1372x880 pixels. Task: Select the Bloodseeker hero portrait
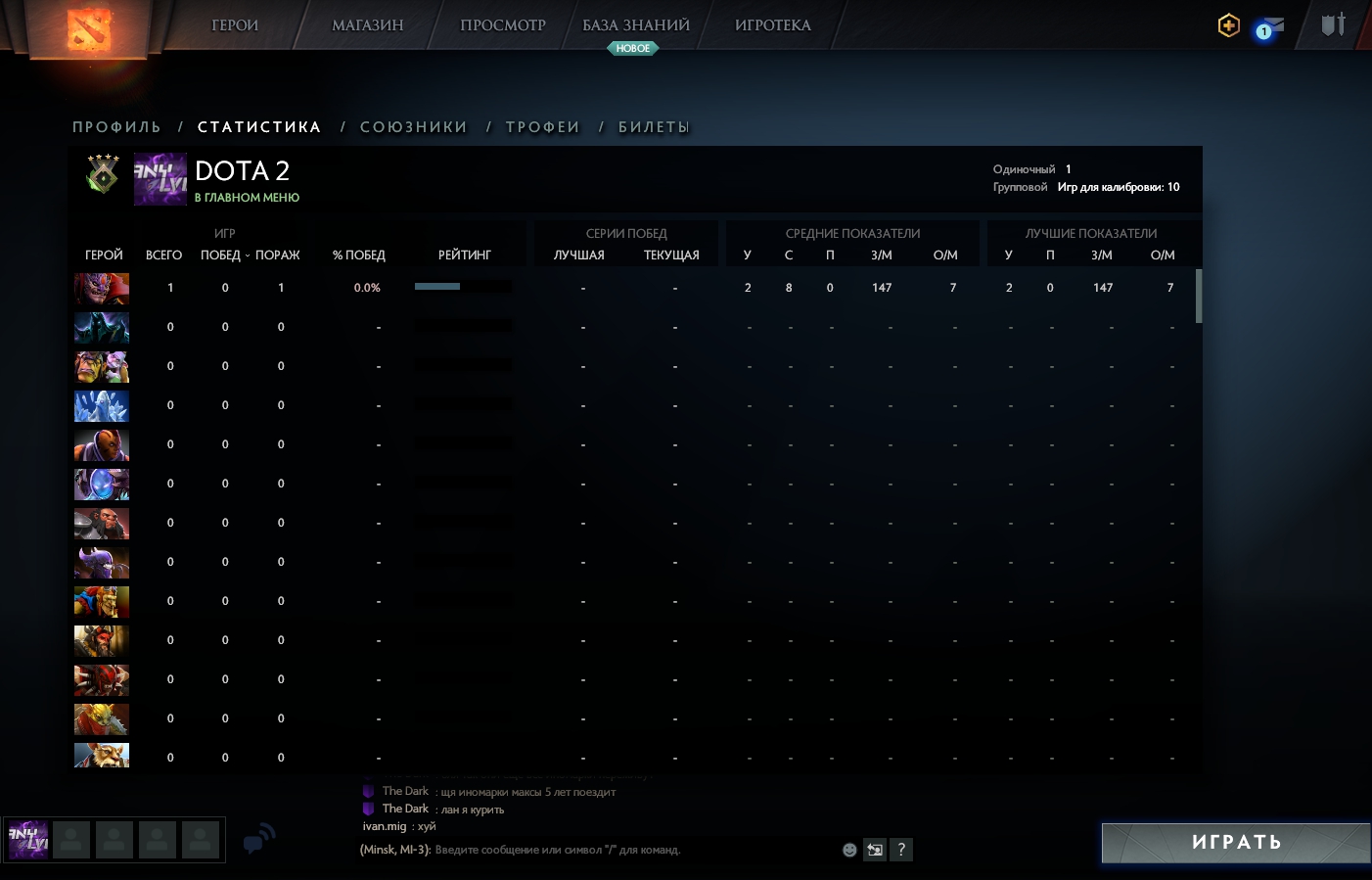point(102,680)
